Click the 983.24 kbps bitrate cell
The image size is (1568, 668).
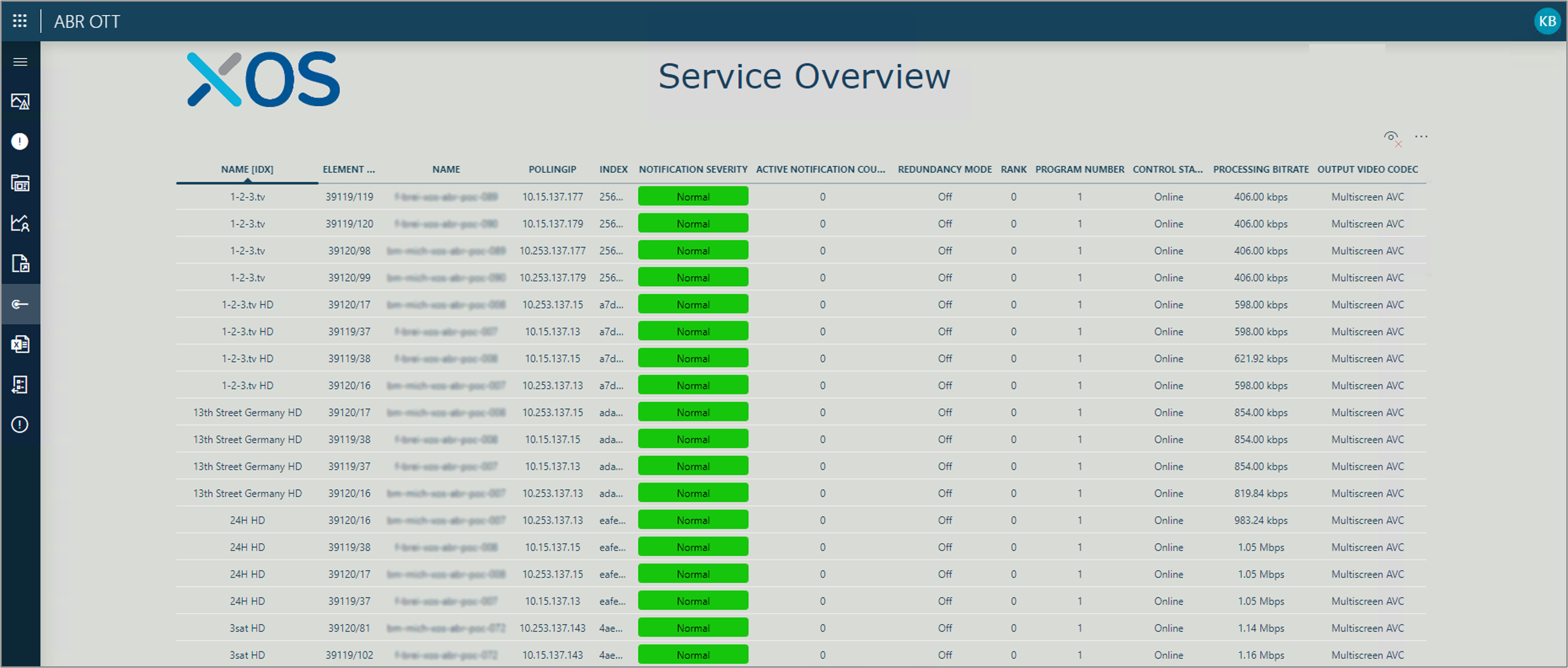tap(1260, 520)
